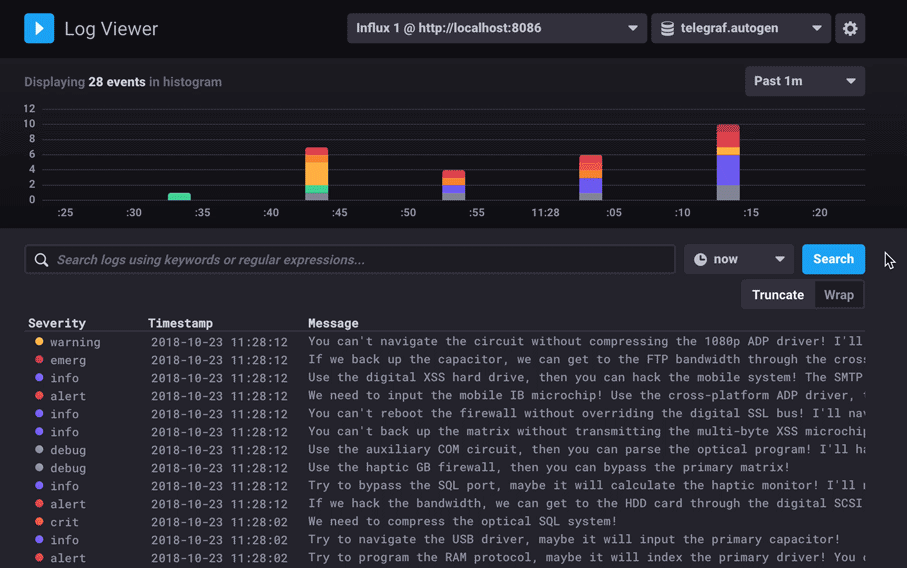The height and width of the screenshot is (568, 907).
Task: Click the yellow warning severity dot
Action: click(x=39, y=342)
